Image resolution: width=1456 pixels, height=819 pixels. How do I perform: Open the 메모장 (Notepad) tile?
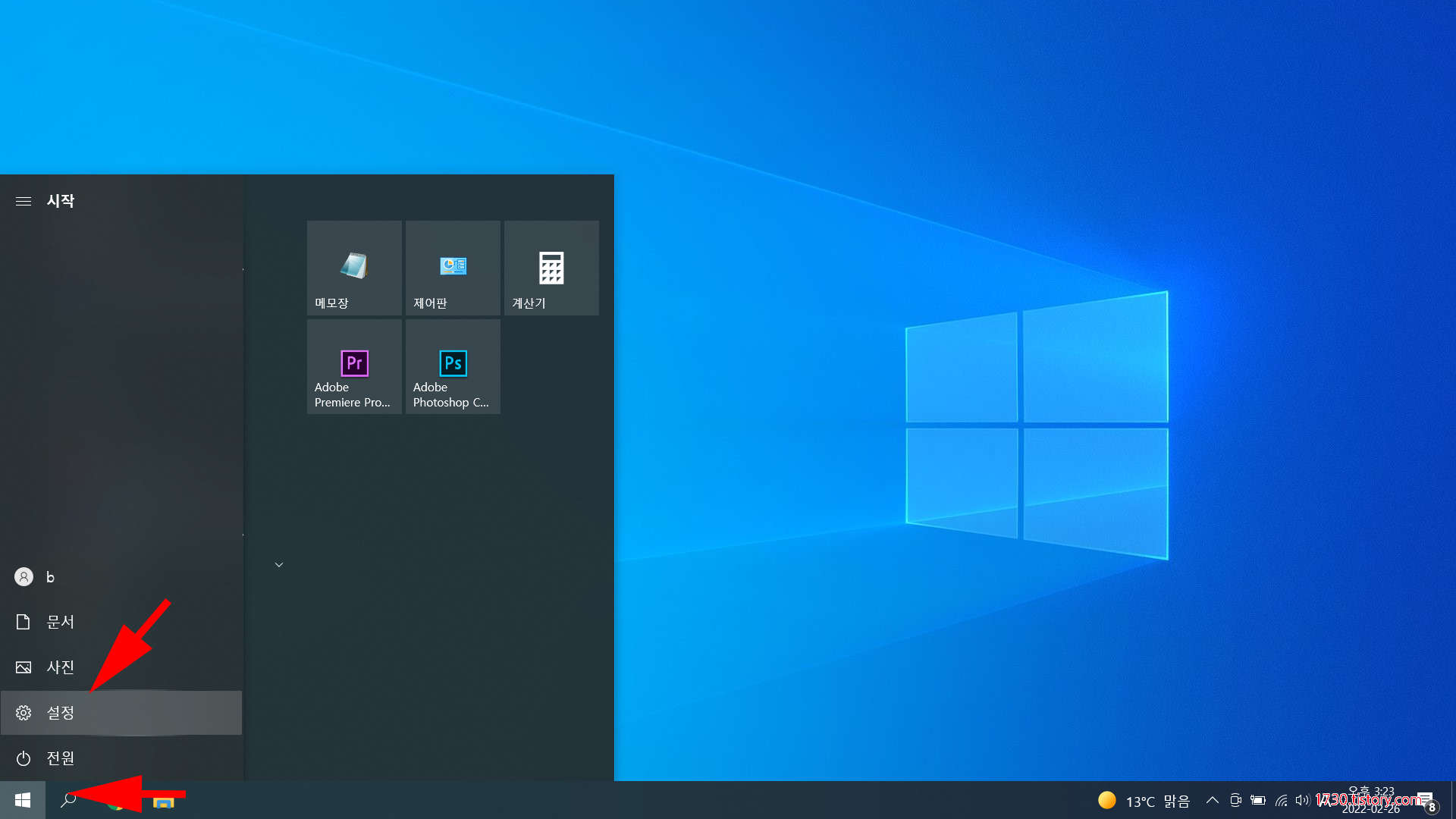354,268
